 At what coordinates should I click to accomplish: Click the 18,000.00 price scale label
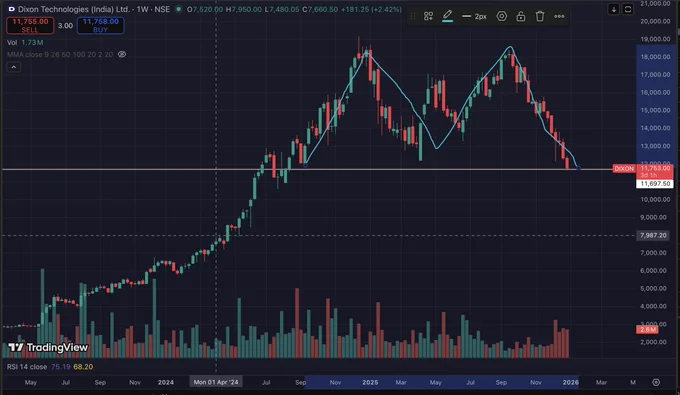[x=655, y=57]
